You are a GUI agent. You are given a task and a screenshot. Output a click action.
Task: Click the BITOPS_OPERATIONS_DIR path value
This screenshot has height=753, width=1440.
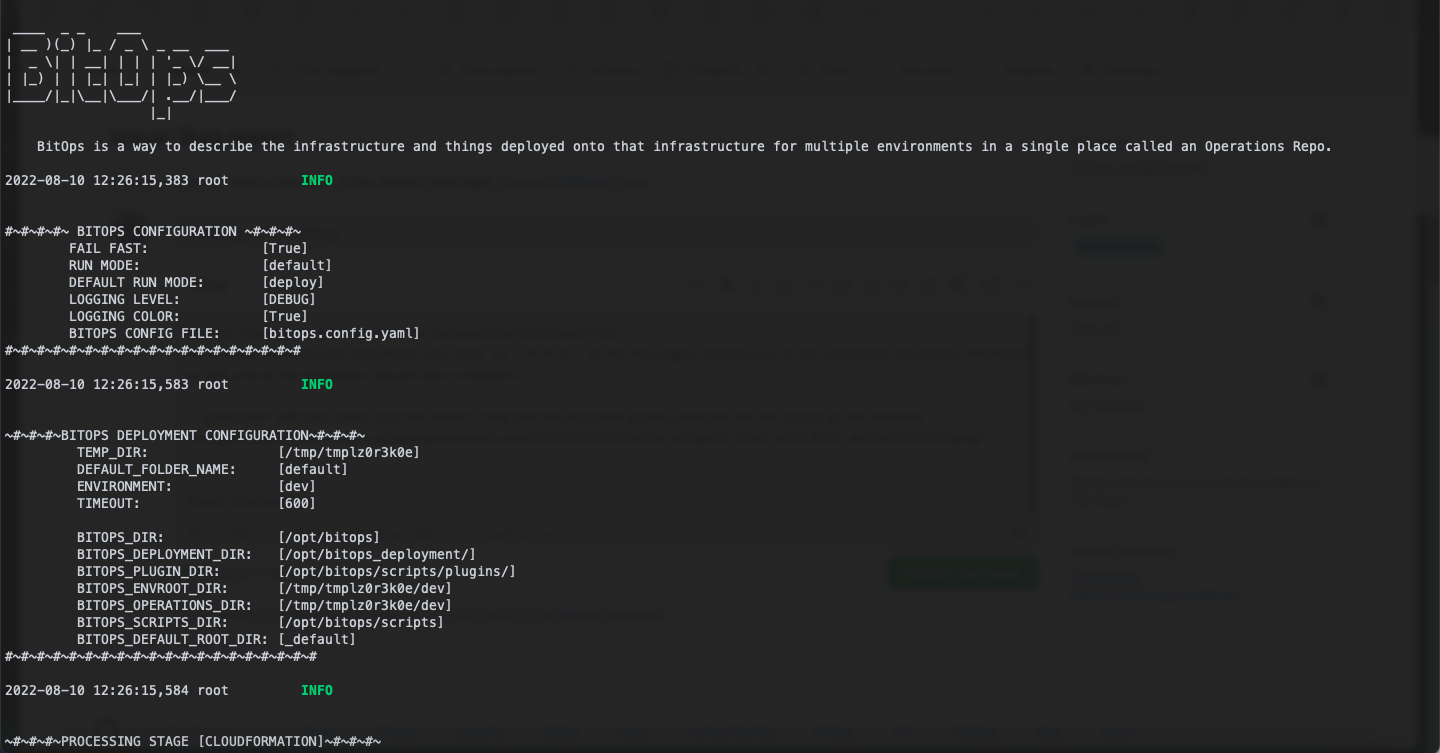[365, 605]
